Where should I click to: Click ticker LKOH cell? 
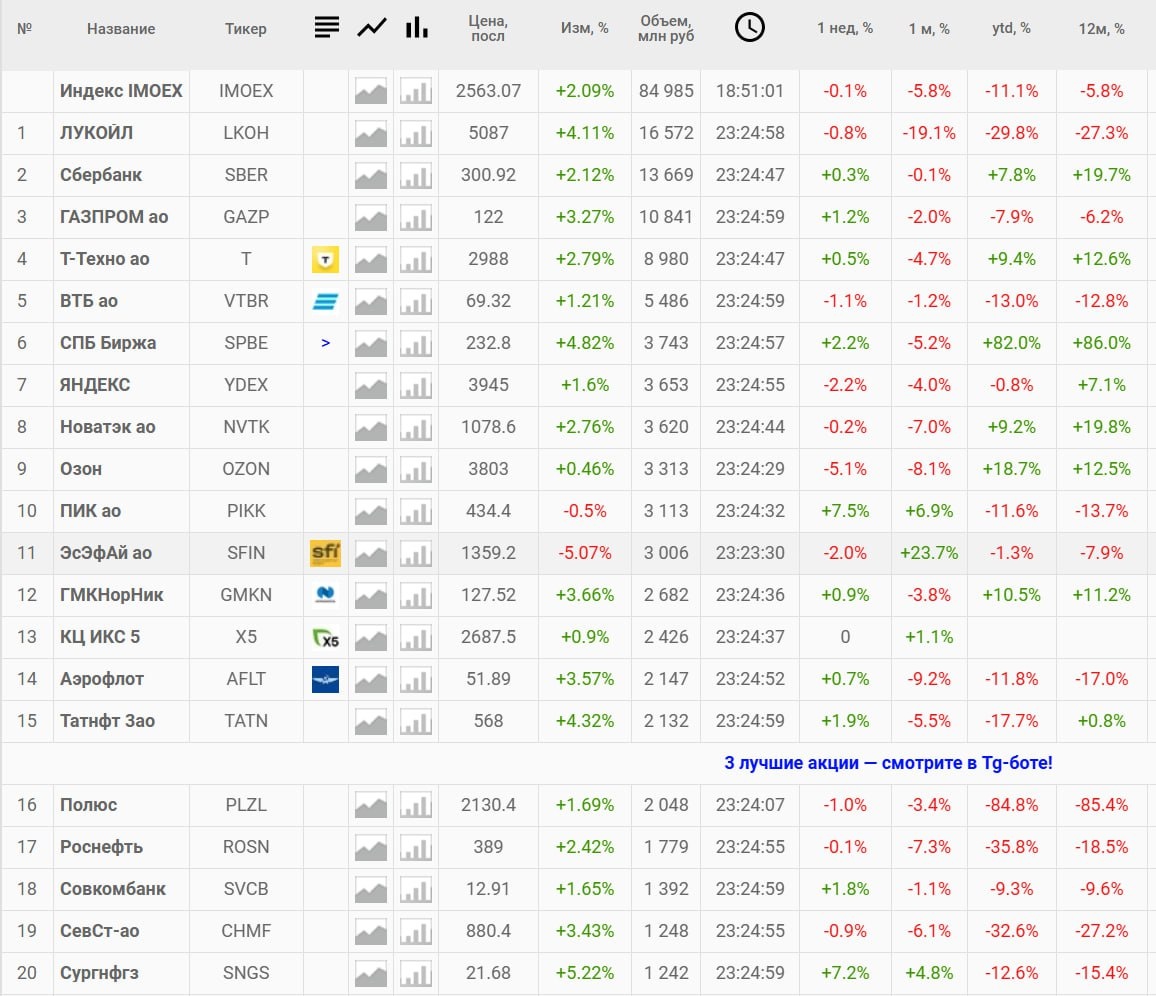[246, 133]
